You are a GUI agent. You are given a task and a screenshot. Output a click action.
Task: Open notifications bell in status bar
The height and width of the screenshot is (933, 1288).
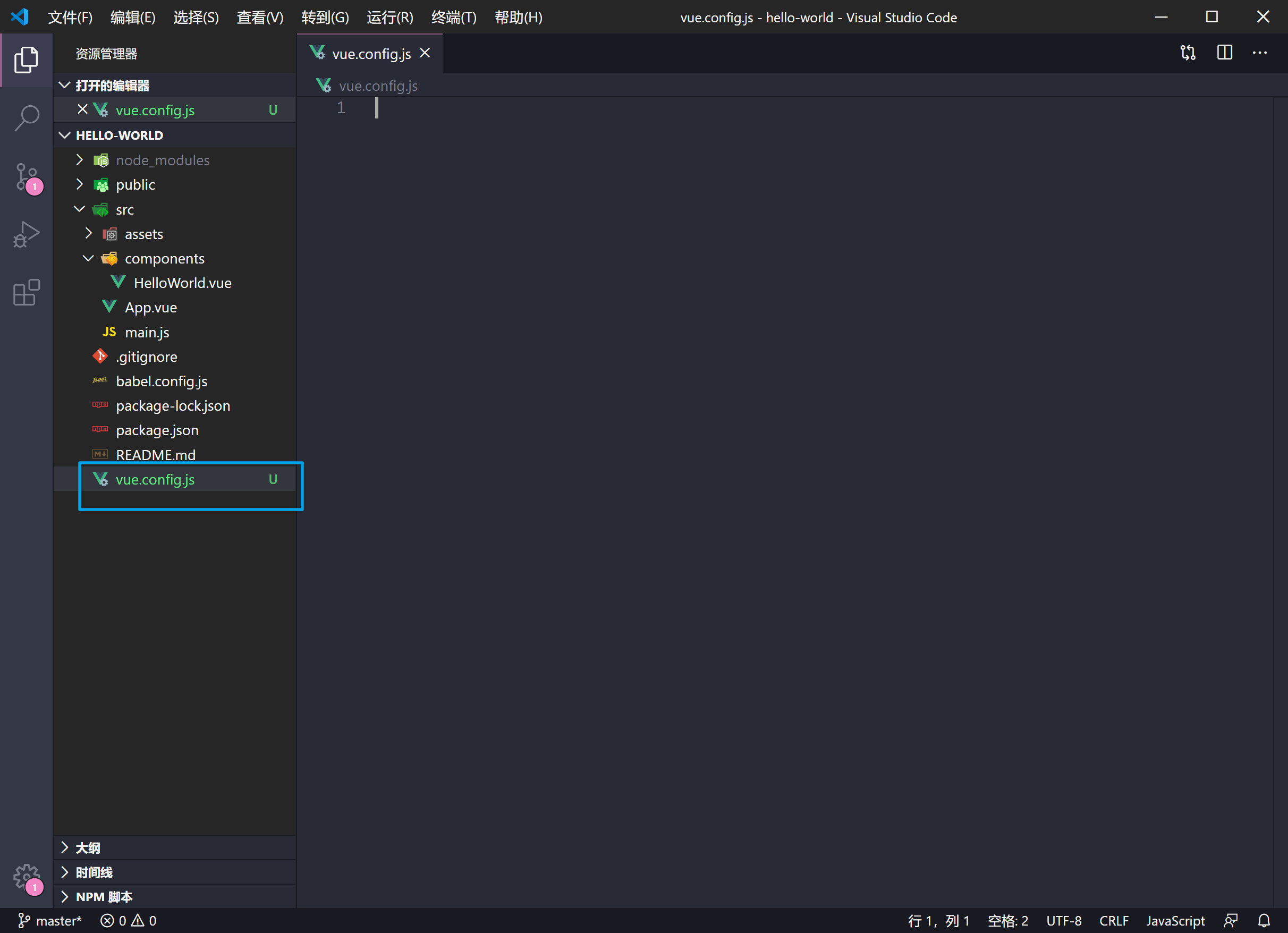coord(1264,920)
